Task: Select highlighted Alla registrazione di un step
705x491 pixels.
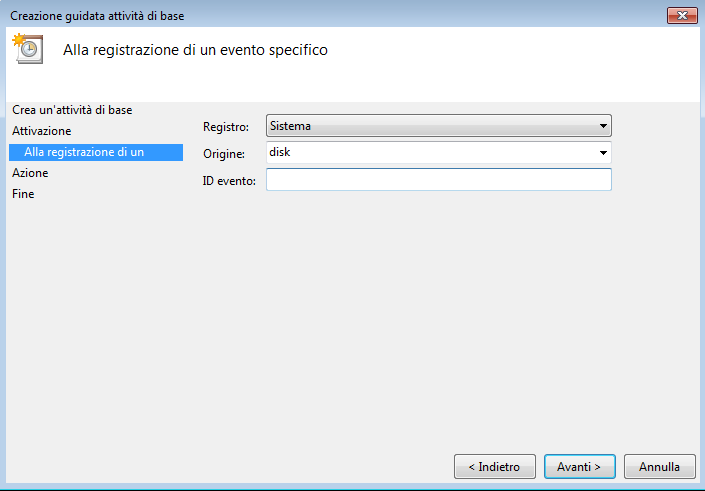Action: tap(96, 152)
